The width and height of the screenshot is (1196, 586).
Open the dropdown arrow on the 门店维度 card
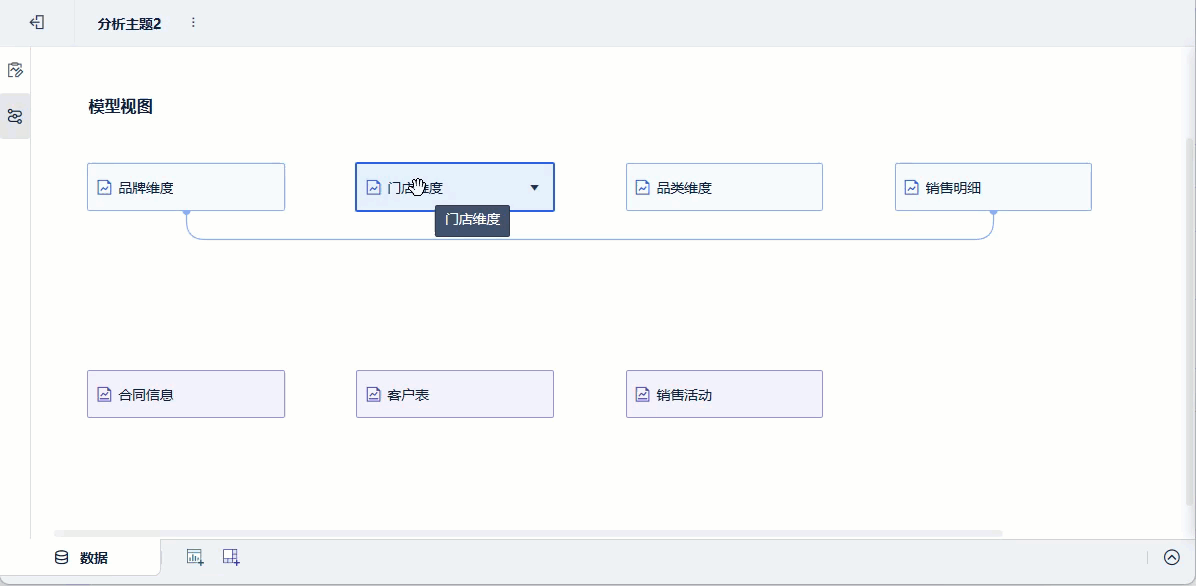coord(535,187)
